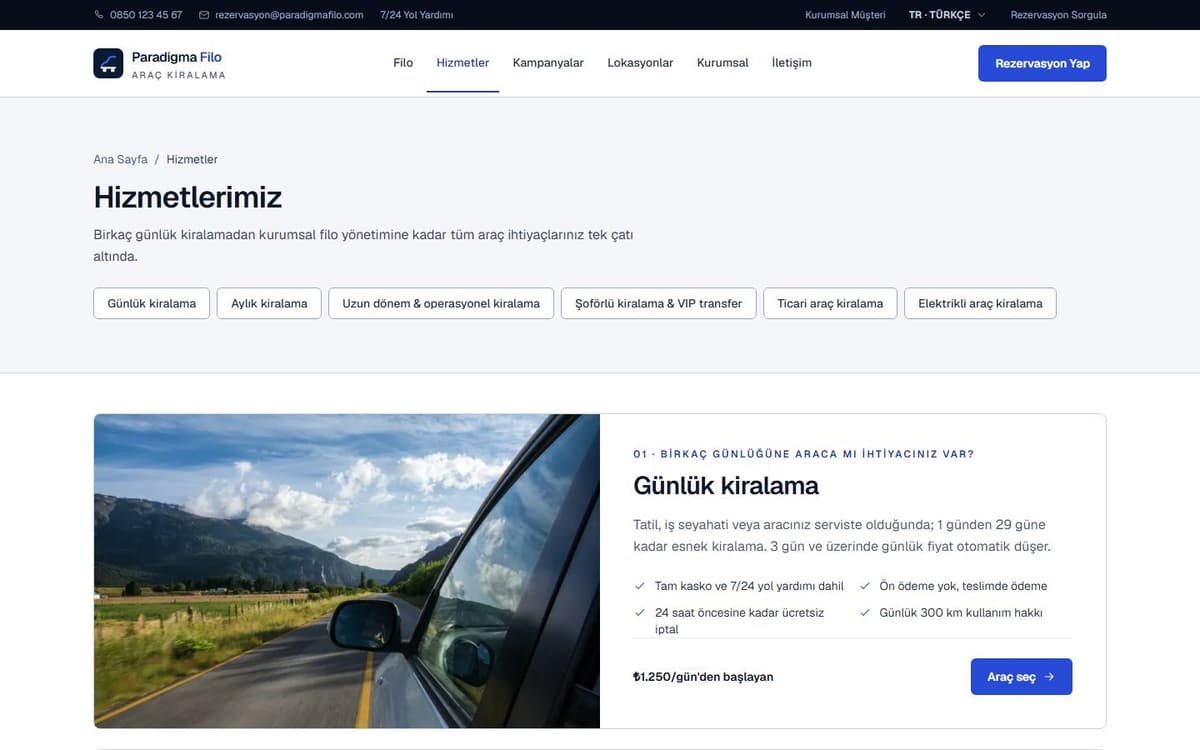
Task: Navigate to the Kurumsal menu item
Action: pos(723,63)
